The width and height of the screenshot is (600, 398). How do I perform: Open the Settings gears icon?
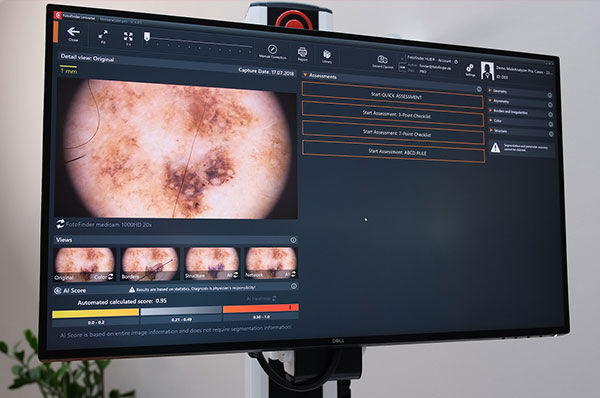click(x=470, y=68)
